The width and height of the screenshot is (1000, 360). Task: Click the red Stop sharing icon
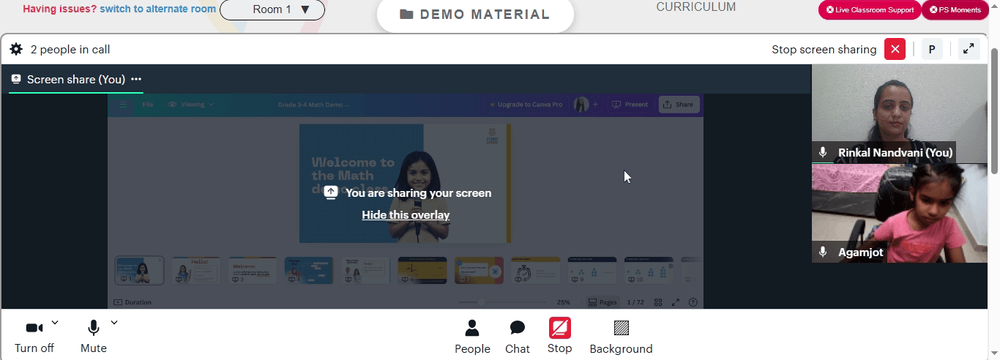tap(559, 328)
